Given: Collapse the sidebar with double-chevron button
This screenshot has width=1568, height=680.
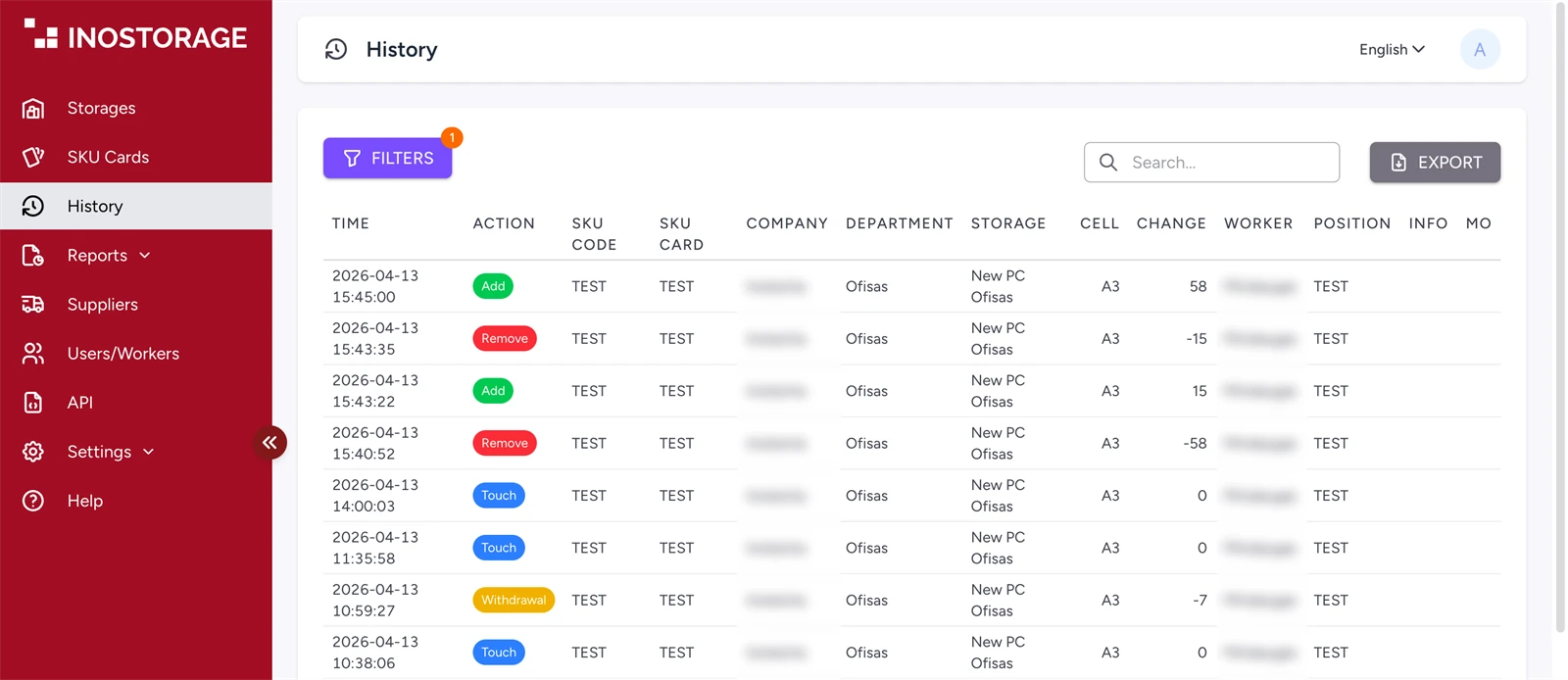Looking at the screenshot, I should click(x=269, y=443).
